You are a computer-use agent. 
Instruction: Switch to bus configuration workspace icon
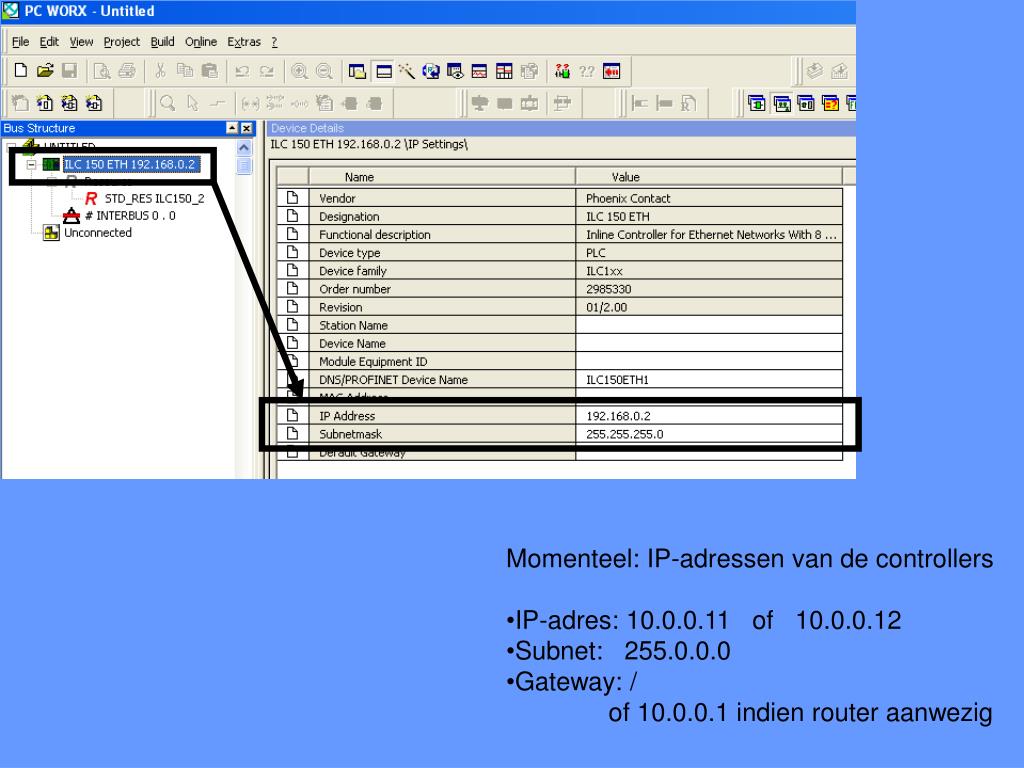[x=782, y=103]
